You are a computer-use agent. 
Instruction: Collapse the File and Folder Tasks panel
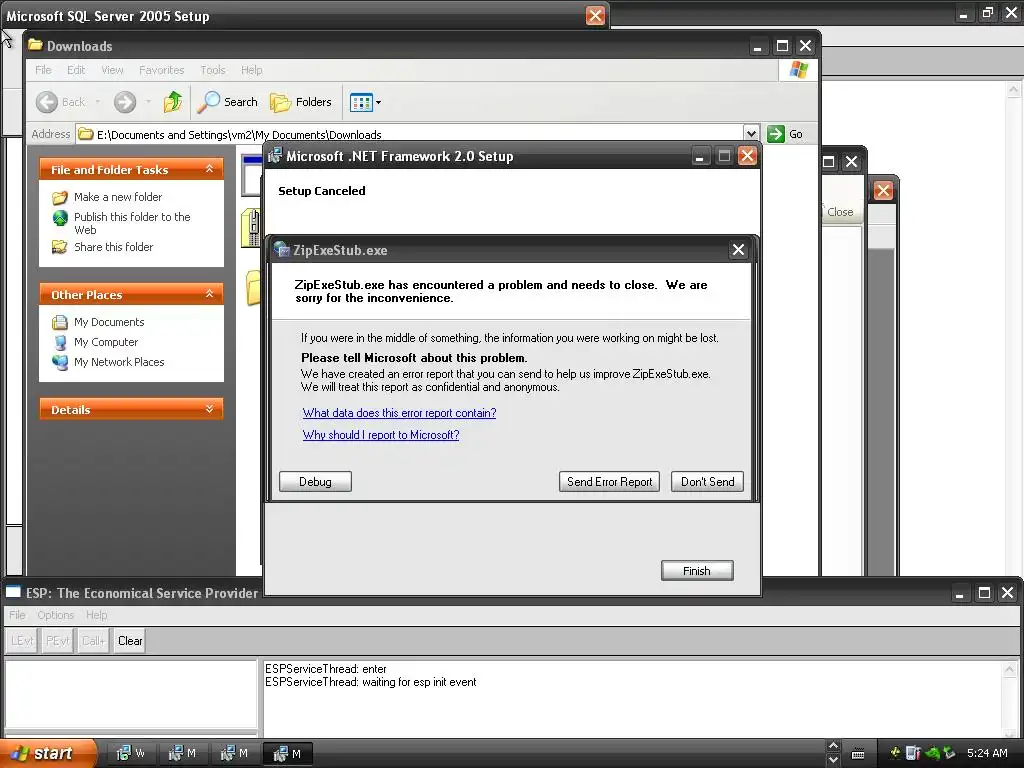tap(209, 169)
